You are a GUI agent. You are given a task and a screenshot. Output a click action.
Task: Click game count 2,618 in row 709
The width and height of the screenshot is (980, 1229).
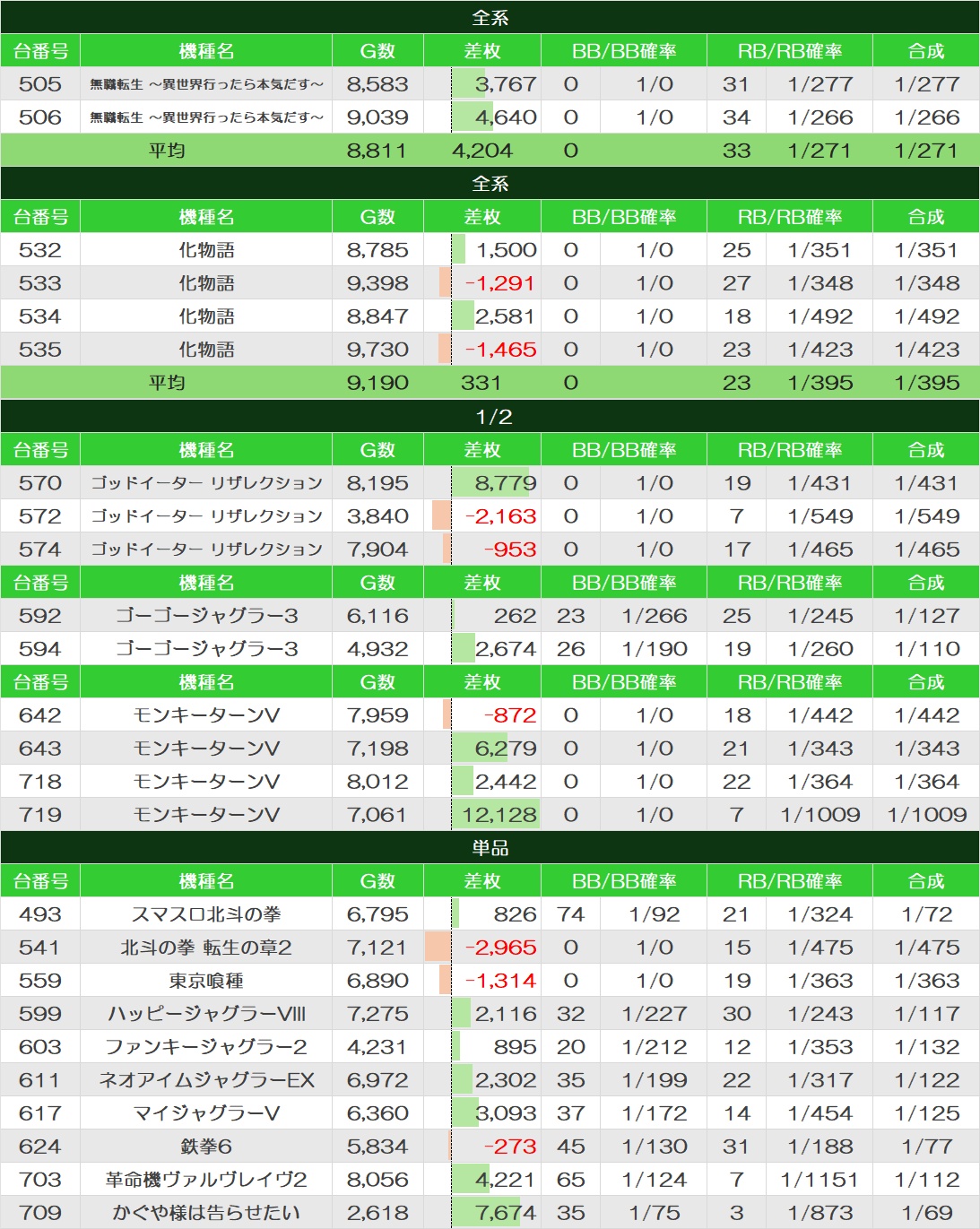pos(377,1213)
